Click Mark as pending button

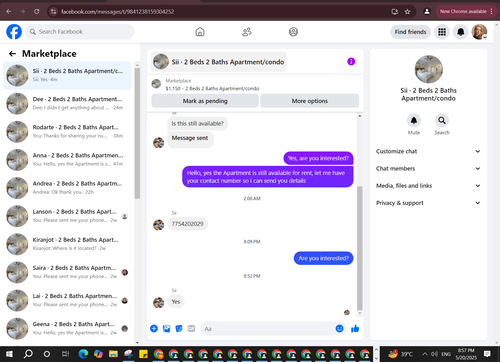coord(205,101)
